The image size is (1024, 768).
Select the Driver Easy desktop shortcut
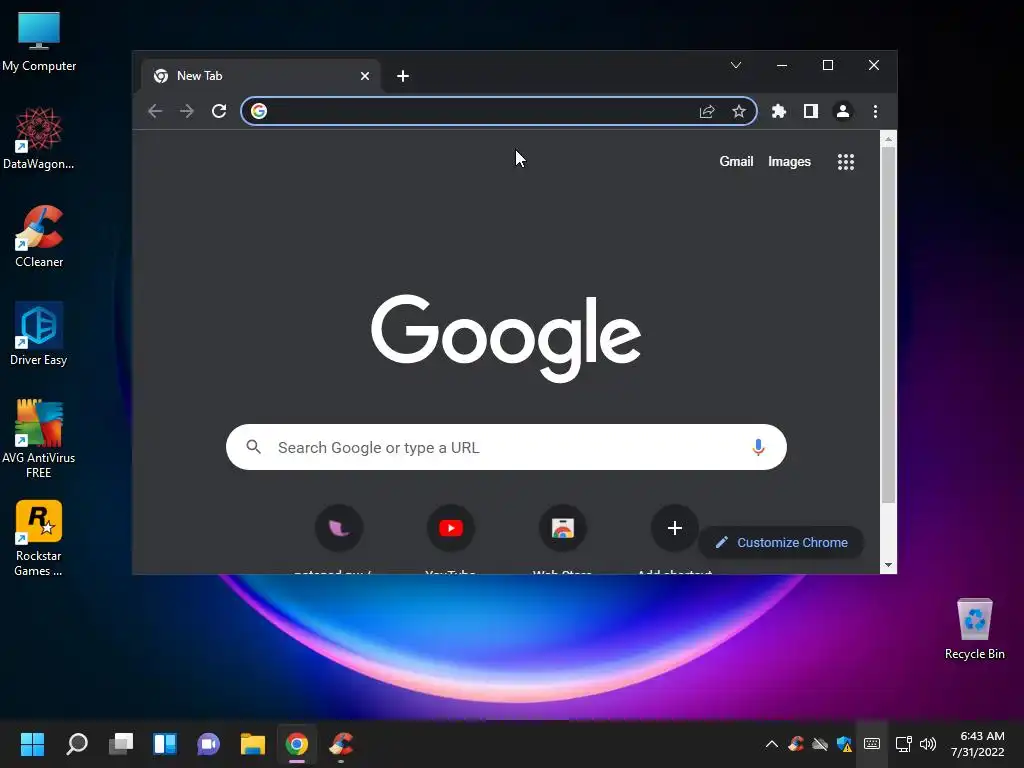coord(39,334)
